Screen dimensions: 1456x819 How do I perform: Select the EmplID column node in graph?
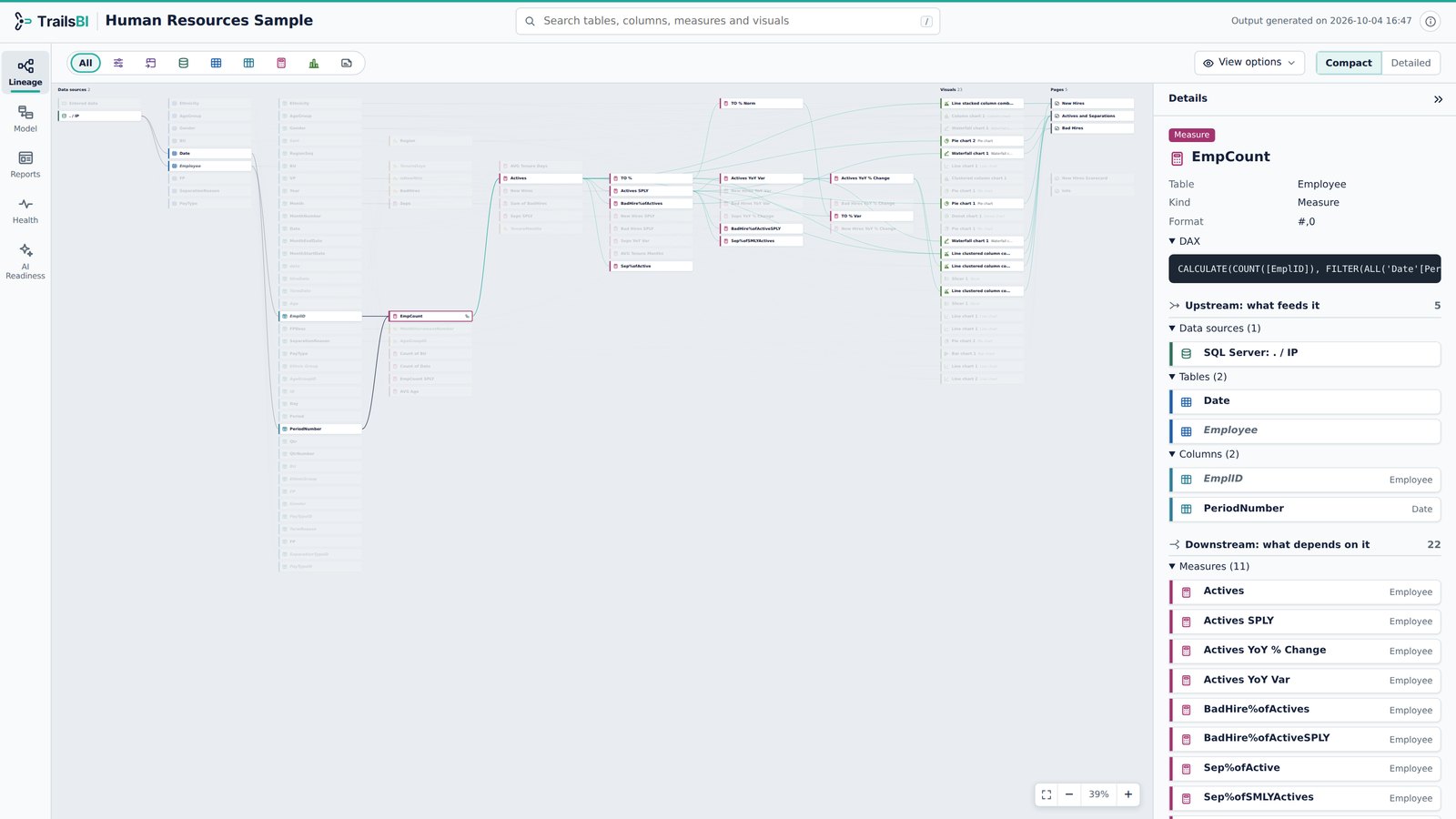point(320,316)
